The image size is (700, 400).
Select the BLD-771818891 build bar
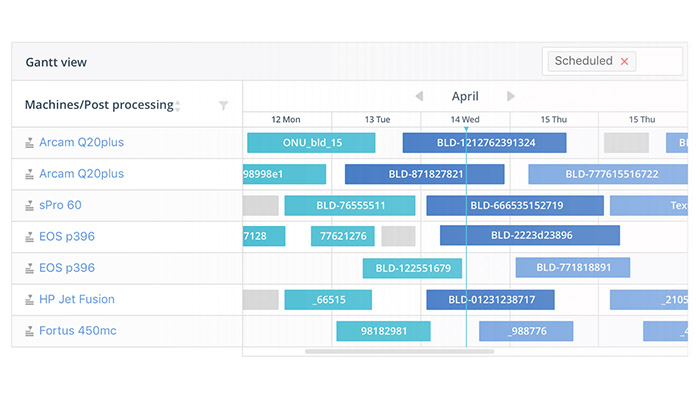tap(573, 267)
